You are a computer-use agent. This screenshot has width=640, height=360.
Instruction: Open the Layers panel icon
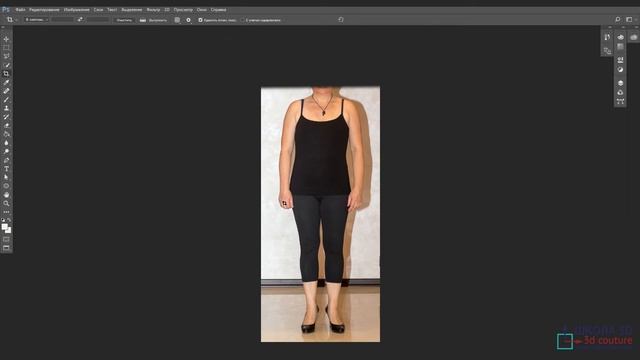coord(620,83)
